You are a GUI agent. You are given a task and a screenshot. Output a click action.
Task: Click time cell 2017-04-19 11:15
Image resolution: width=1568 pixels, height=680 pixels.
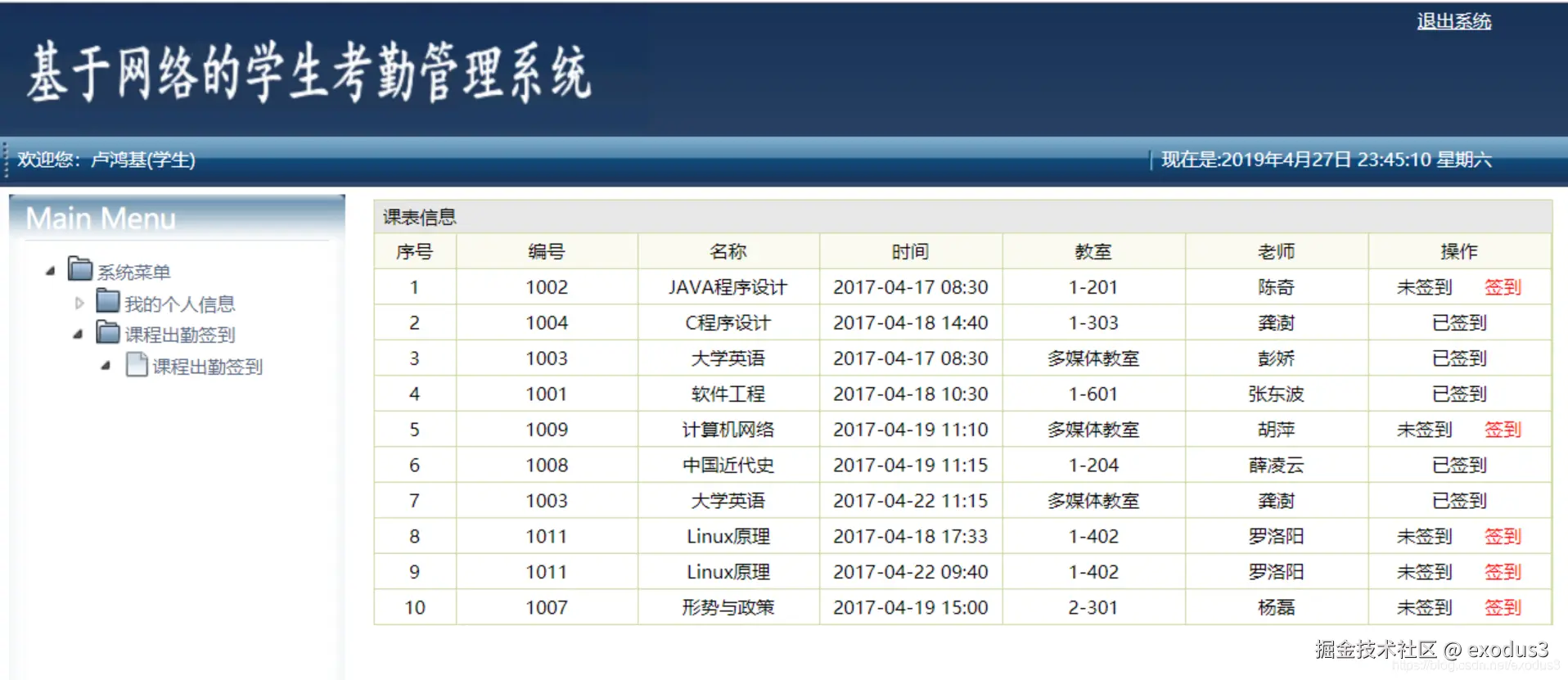(911, 466)
